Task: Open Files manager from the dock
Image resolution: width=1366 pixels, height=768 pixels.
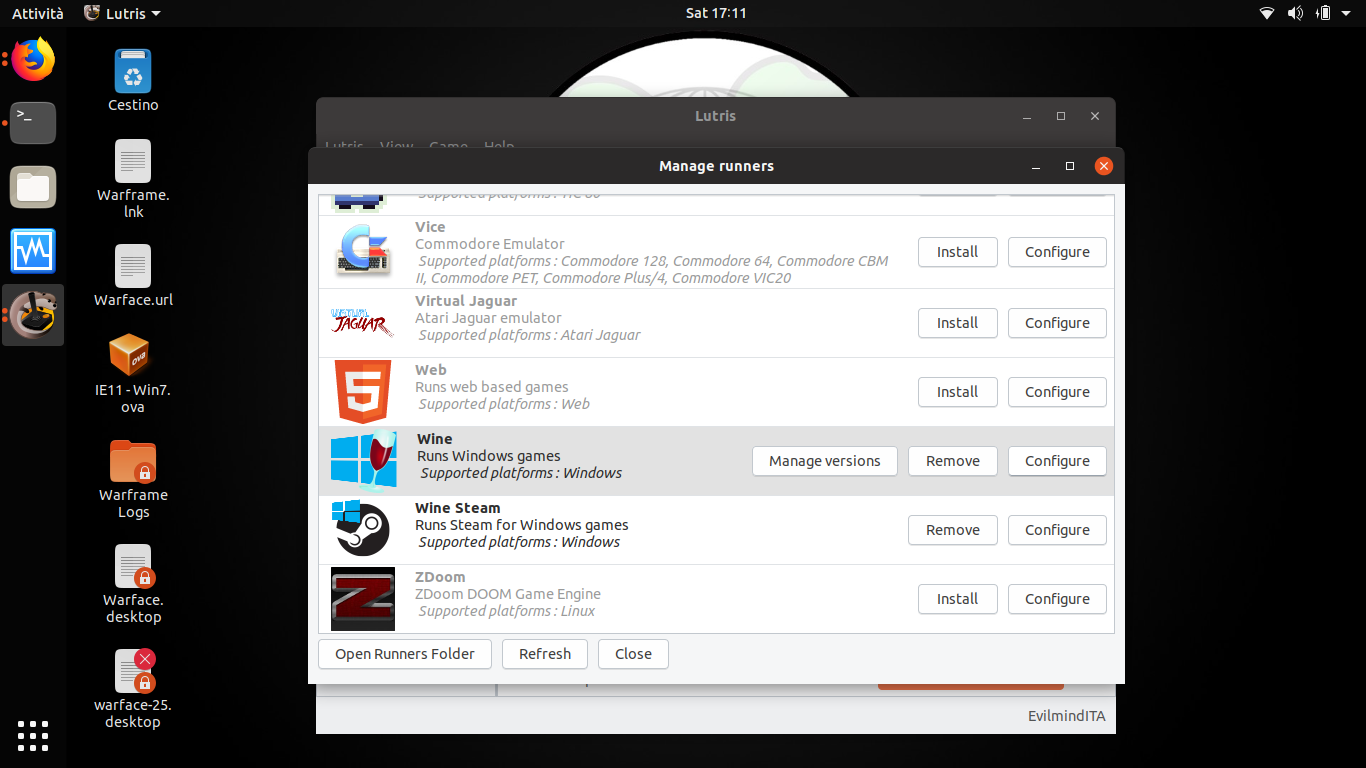Action: click(x=33, y=187)
